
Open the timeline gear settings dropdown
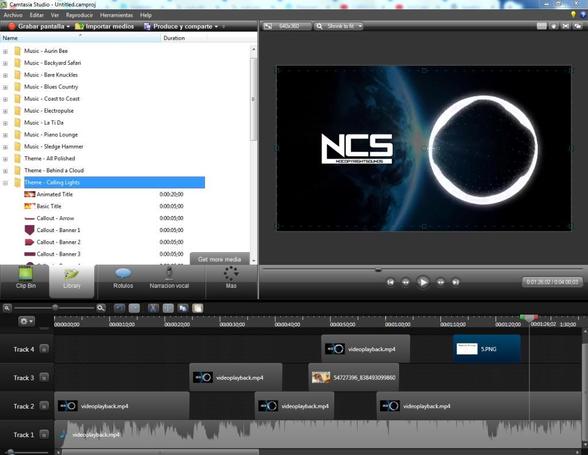point(26,321)
